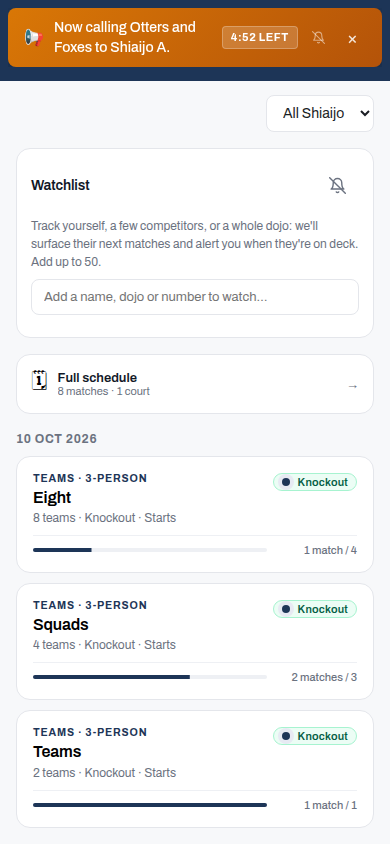This screenshot has height=844, width=390.
Task: Click the 1 match / 1 count label
Action: (330, 805)
